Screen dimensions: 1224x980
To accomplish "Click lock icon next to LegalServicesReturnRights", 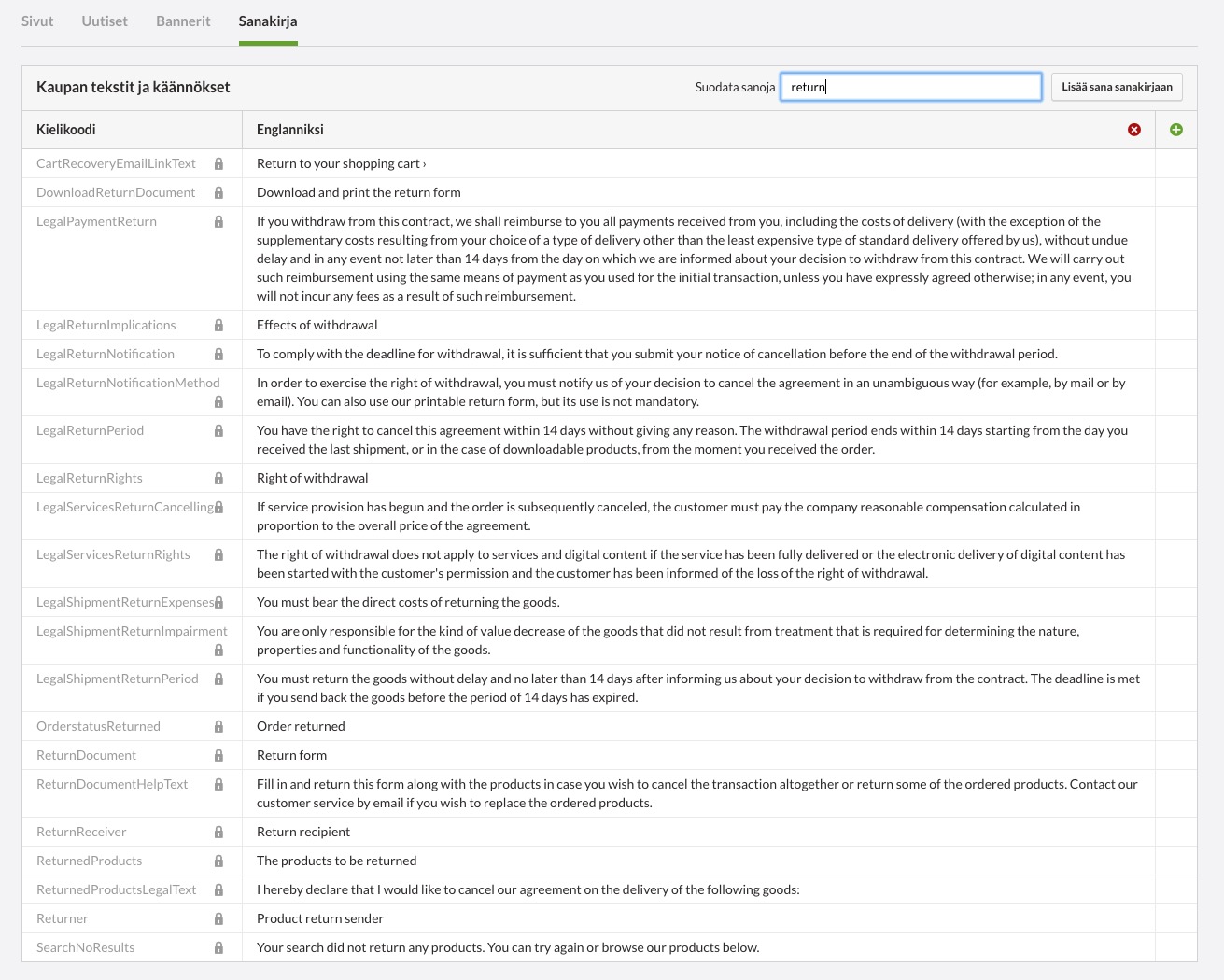I will [218, 554].
